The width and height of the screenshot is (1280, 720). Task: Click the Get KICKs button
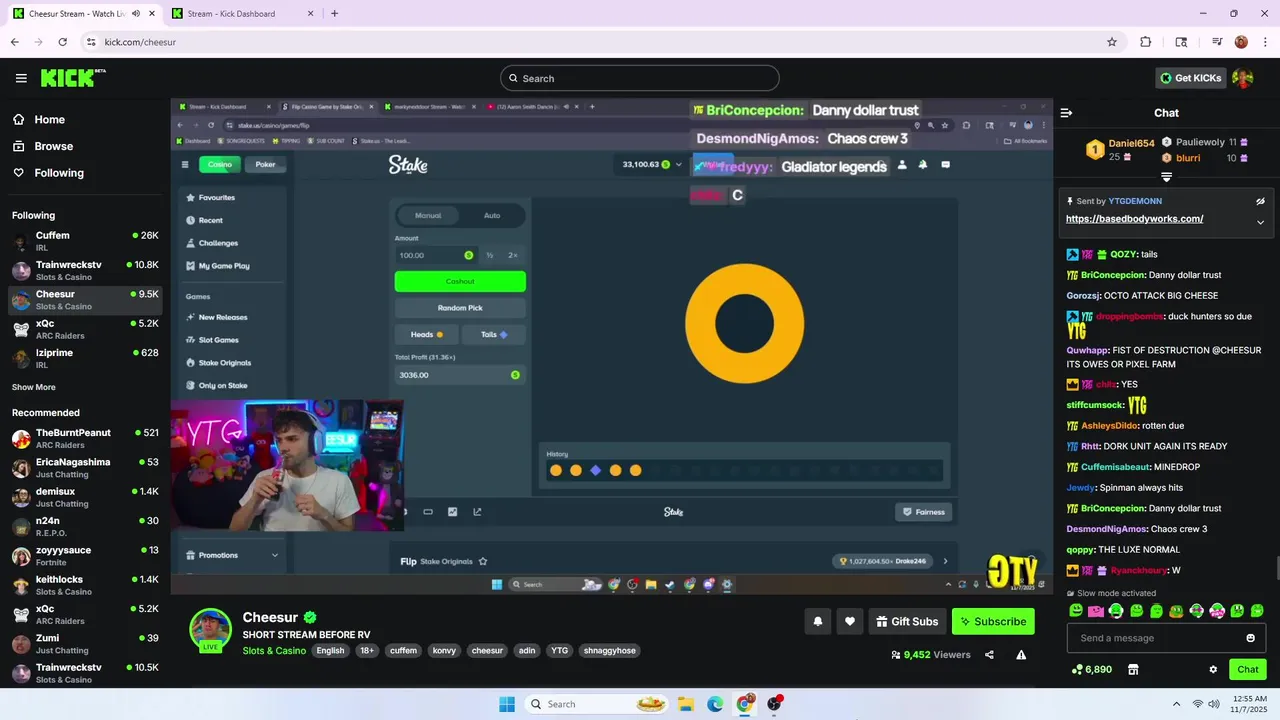1190,78
